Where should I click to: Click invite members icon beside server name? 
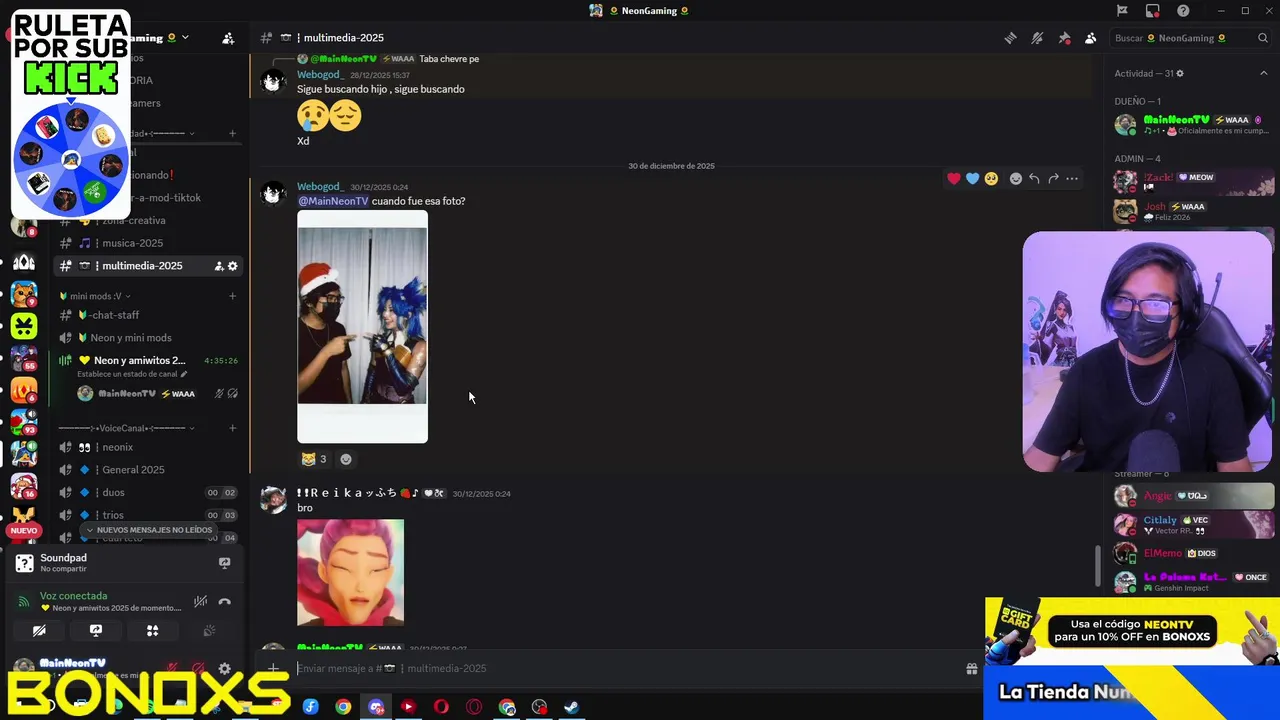coord(228,38)
